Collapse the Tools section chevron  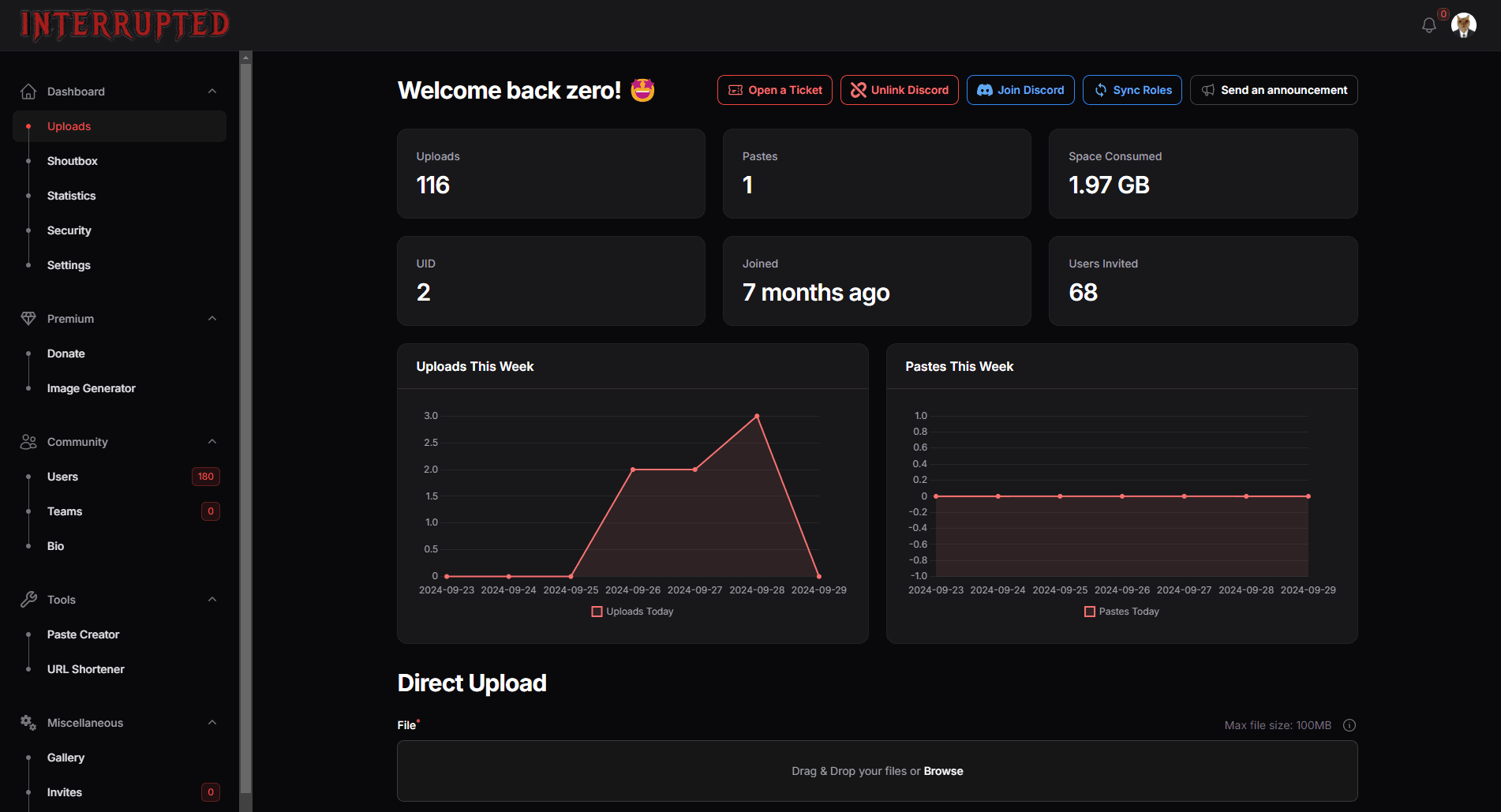[212, 600]
